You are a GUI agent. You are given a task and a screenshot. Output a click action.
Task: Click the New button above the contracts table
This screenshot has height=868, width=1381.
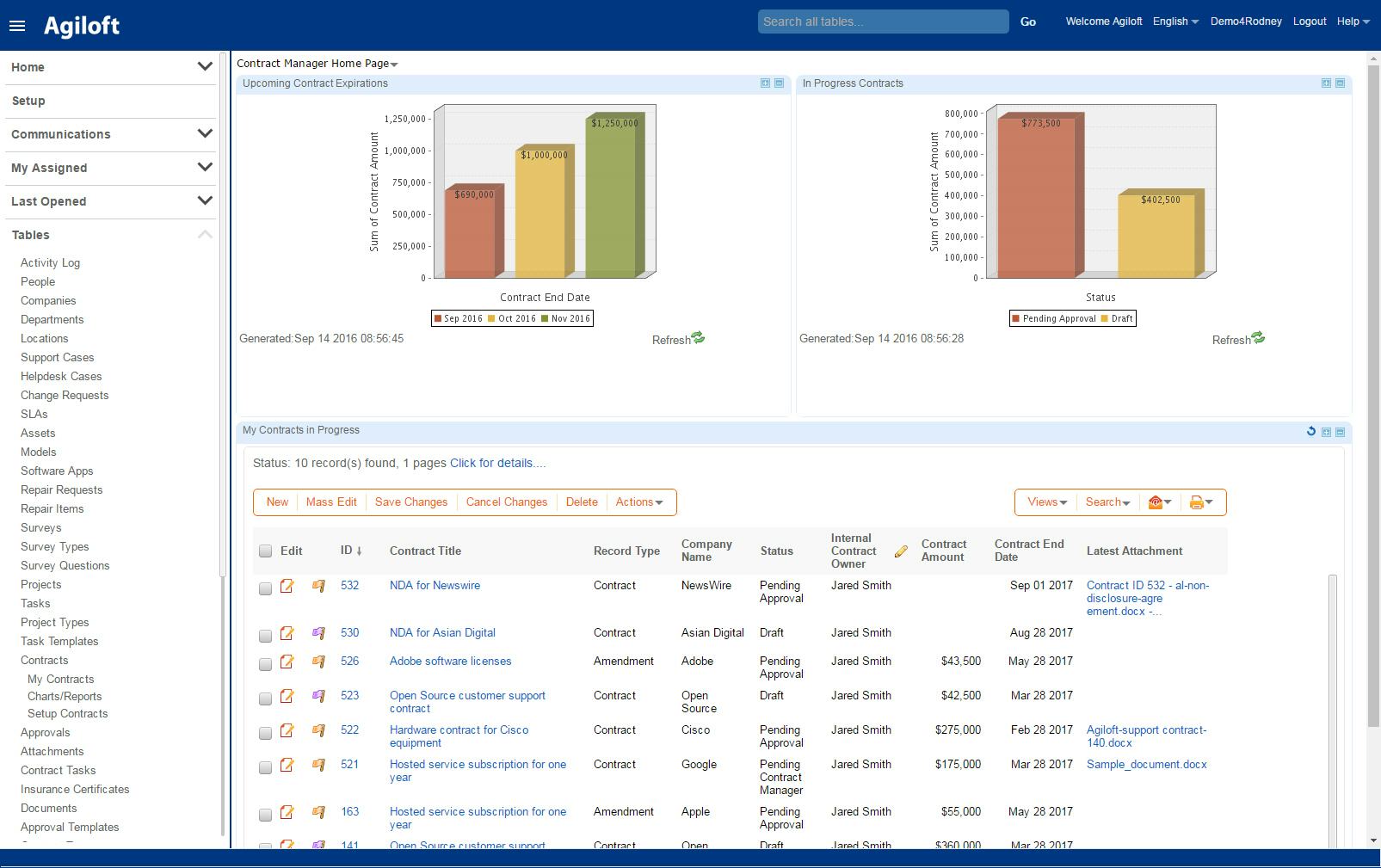click(x=276, y=502)
